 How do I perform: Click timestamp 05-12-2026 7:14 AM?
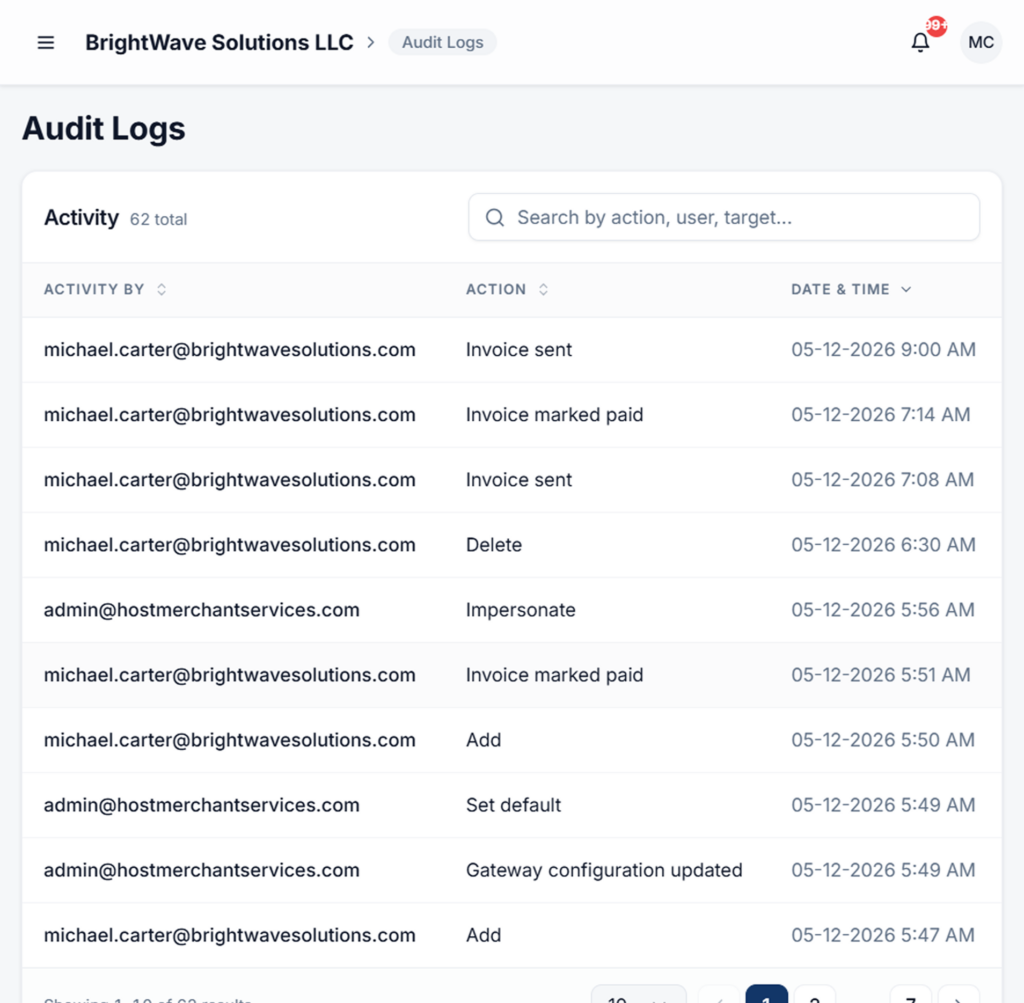point(881,415)
